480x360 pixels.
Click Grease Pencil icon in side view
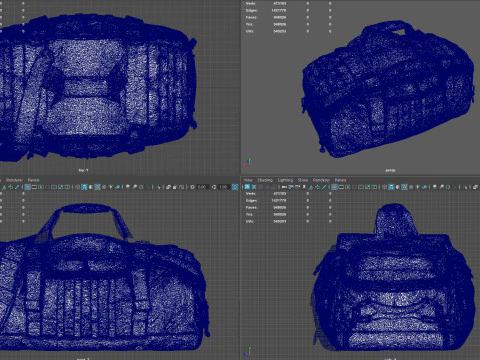pos(323,187)
